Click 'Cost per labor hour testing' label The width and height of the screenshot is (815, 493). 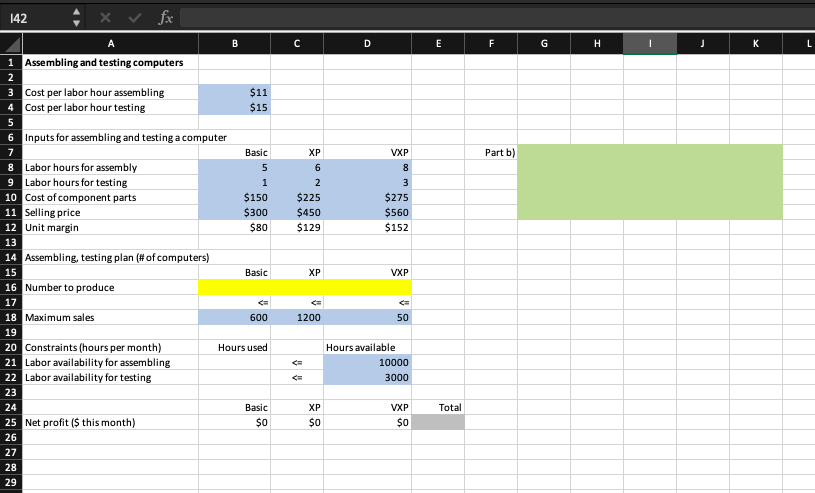[85, 108]
